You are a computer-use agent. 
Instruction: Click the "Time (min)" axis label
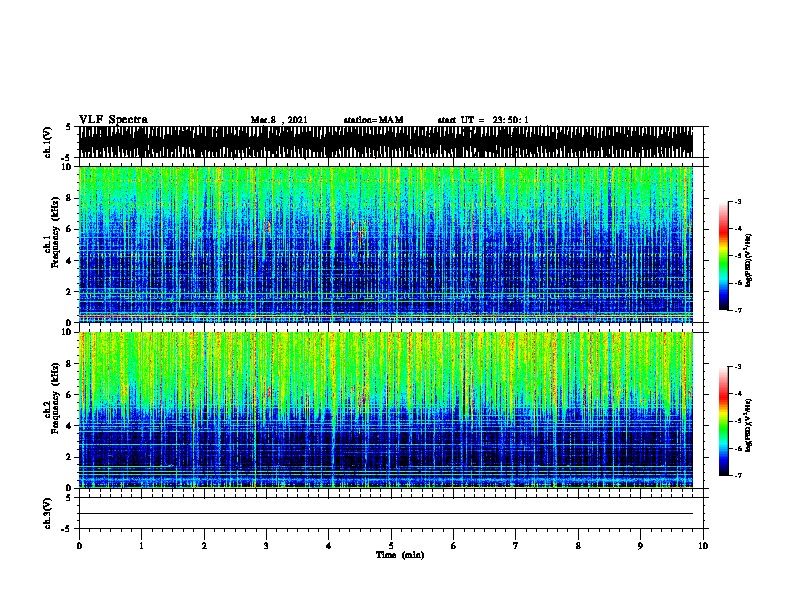tap(400, 555)
